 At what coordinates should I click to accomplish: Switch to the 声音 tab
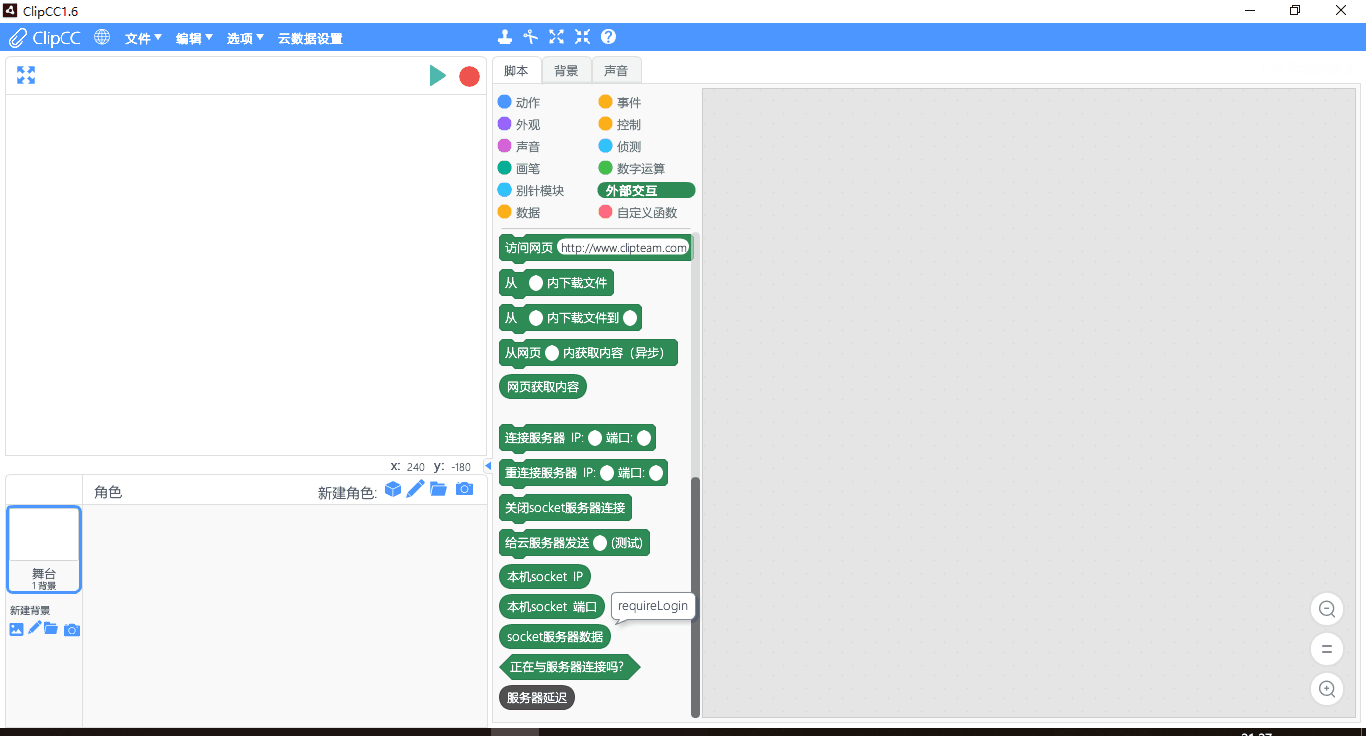click(617, 70)
